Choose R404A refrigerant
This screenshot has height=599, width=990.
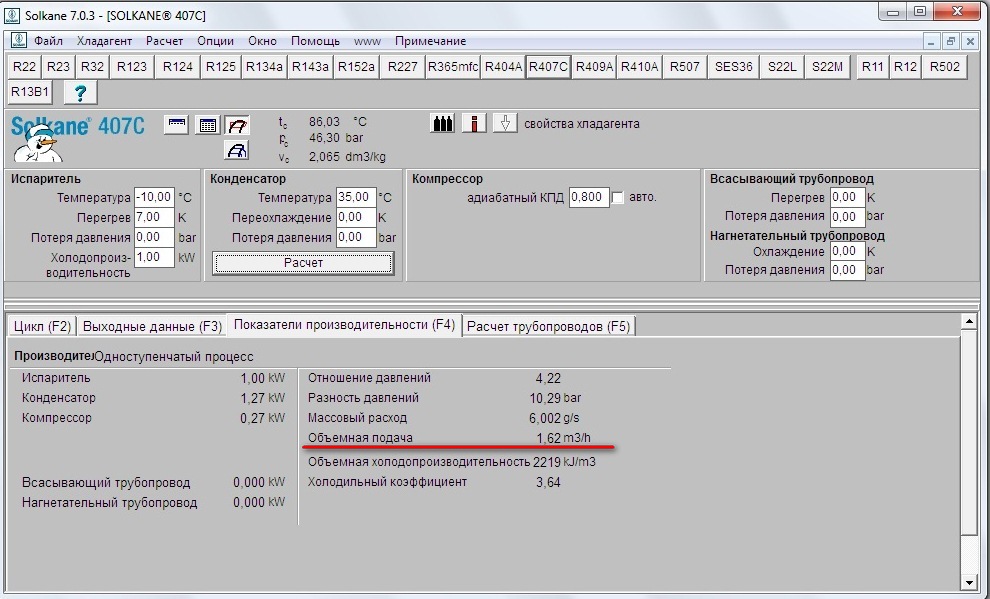coord(503,67)
